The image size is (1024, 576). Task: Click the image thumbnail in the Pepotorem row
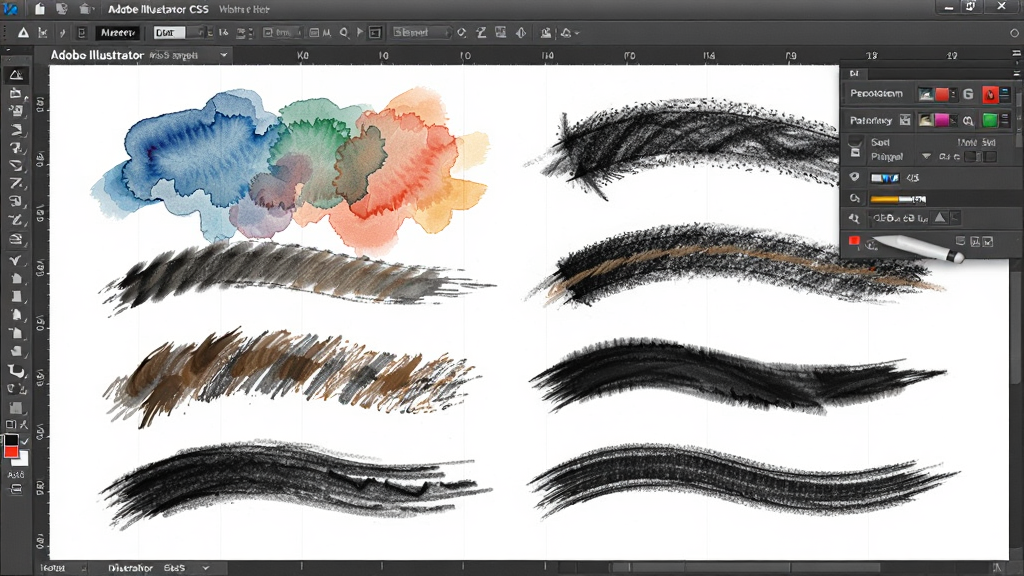pyautogui.click(x=925, y=94)
